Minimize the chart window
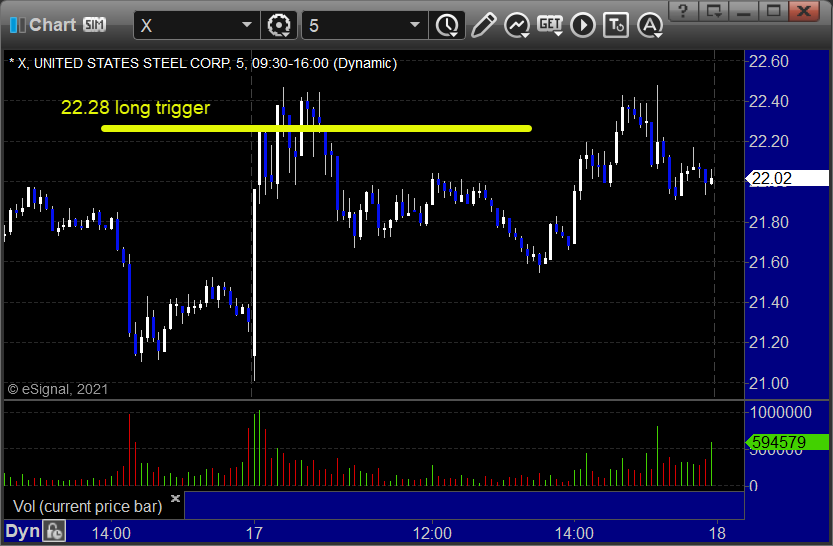 [743, 11]
